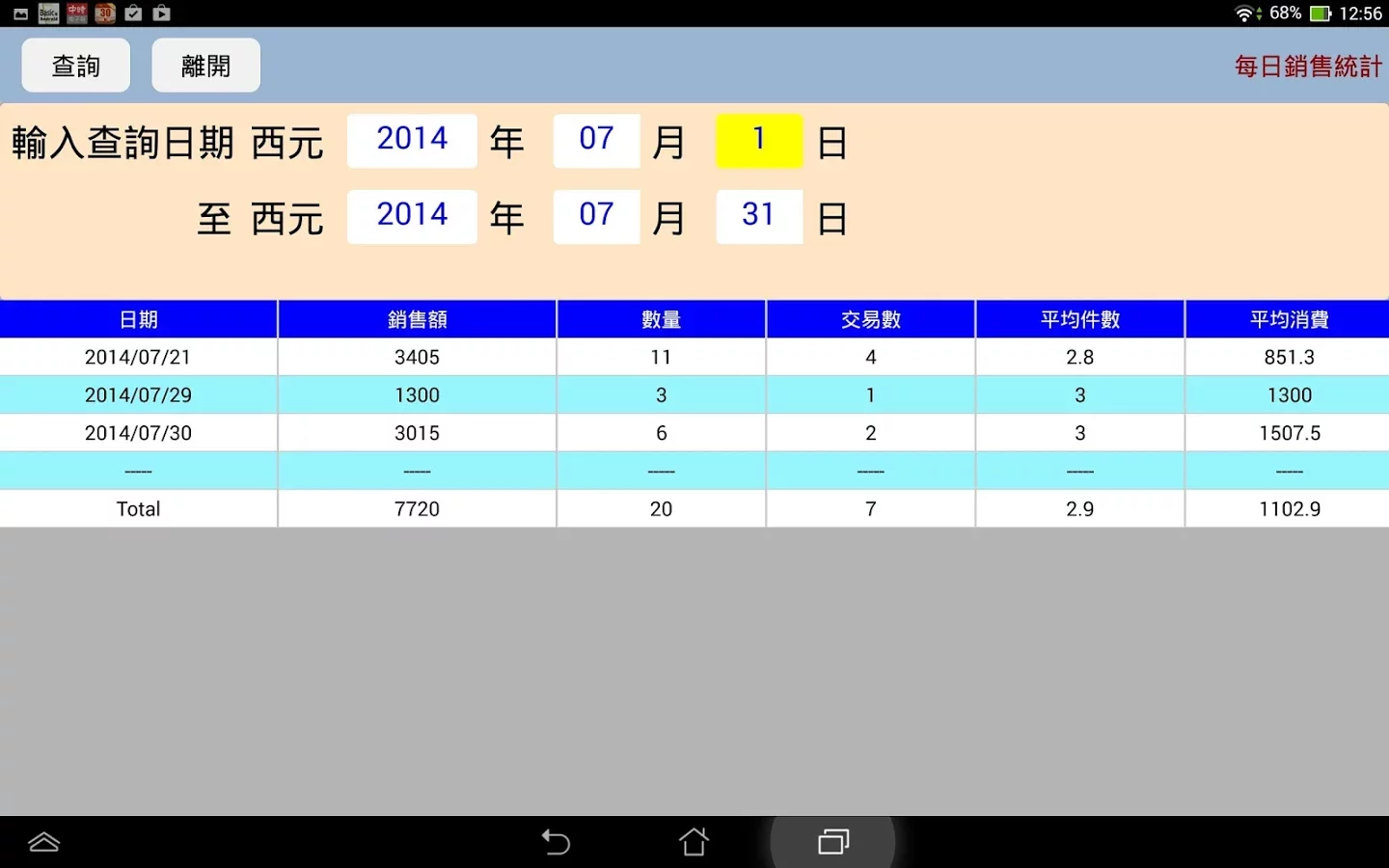
Task: Click average items value 2.8
Action: coord(1079,357)
